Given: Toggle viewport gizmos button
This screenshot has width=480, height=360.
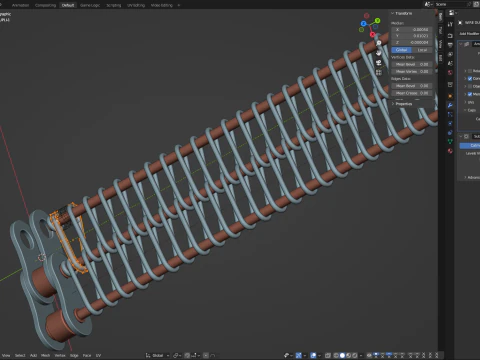Looking at the screenshot, I should 299,355.
